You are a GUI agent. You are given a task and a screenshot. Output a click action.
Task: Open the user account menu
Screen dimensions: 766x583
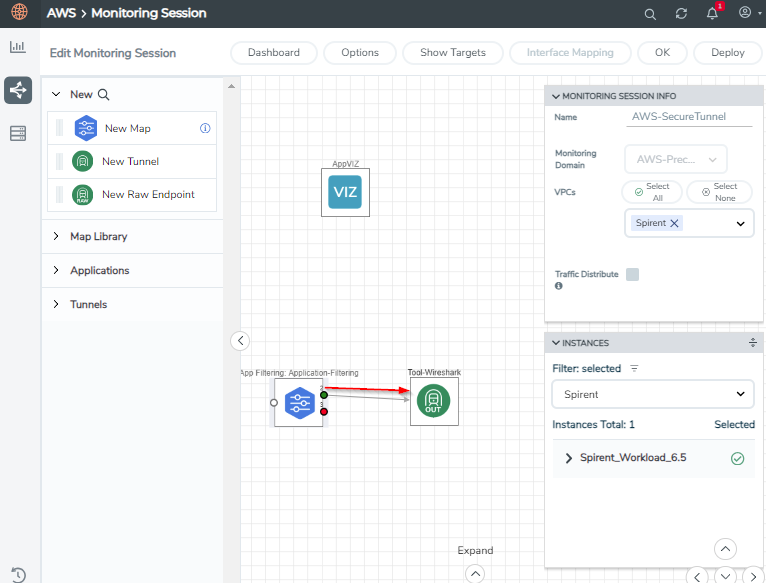point(745,12)
